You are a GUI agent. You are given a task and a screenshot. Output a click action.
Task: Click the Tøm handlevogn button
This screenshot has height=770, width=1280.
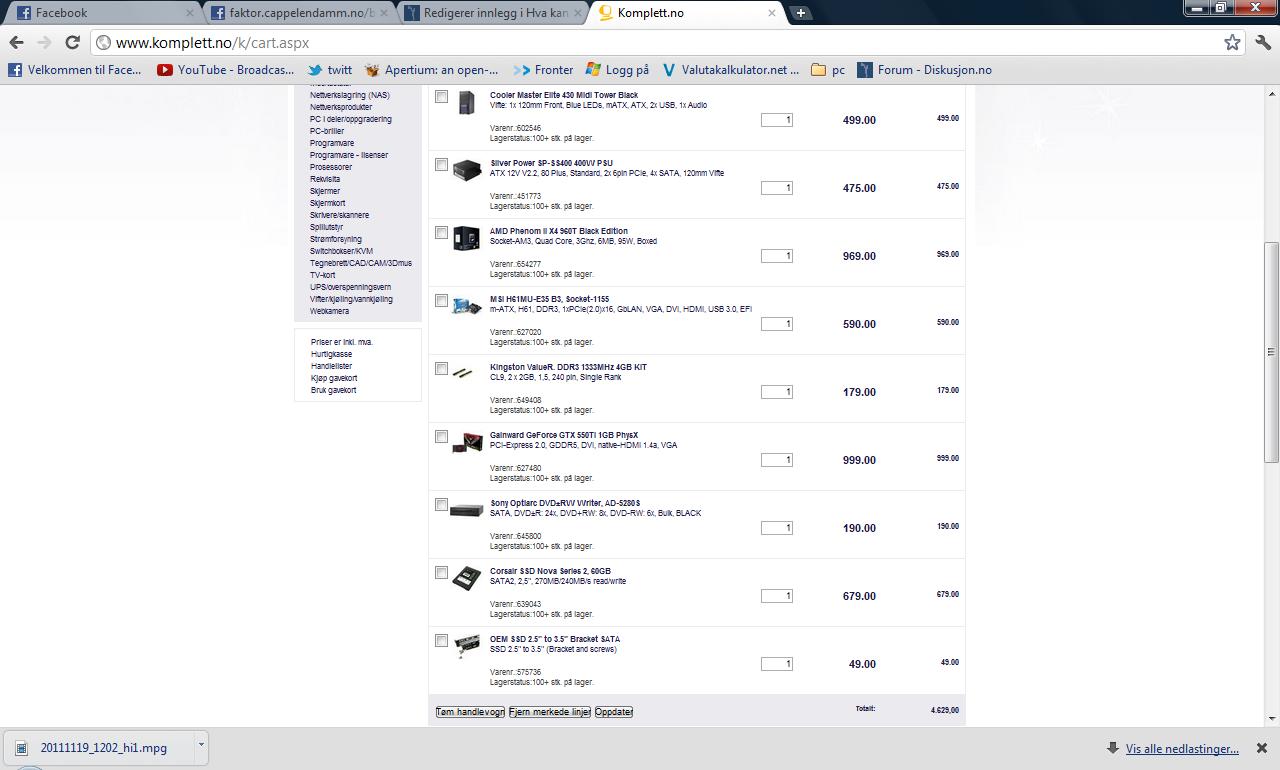(x=470, y=712)
